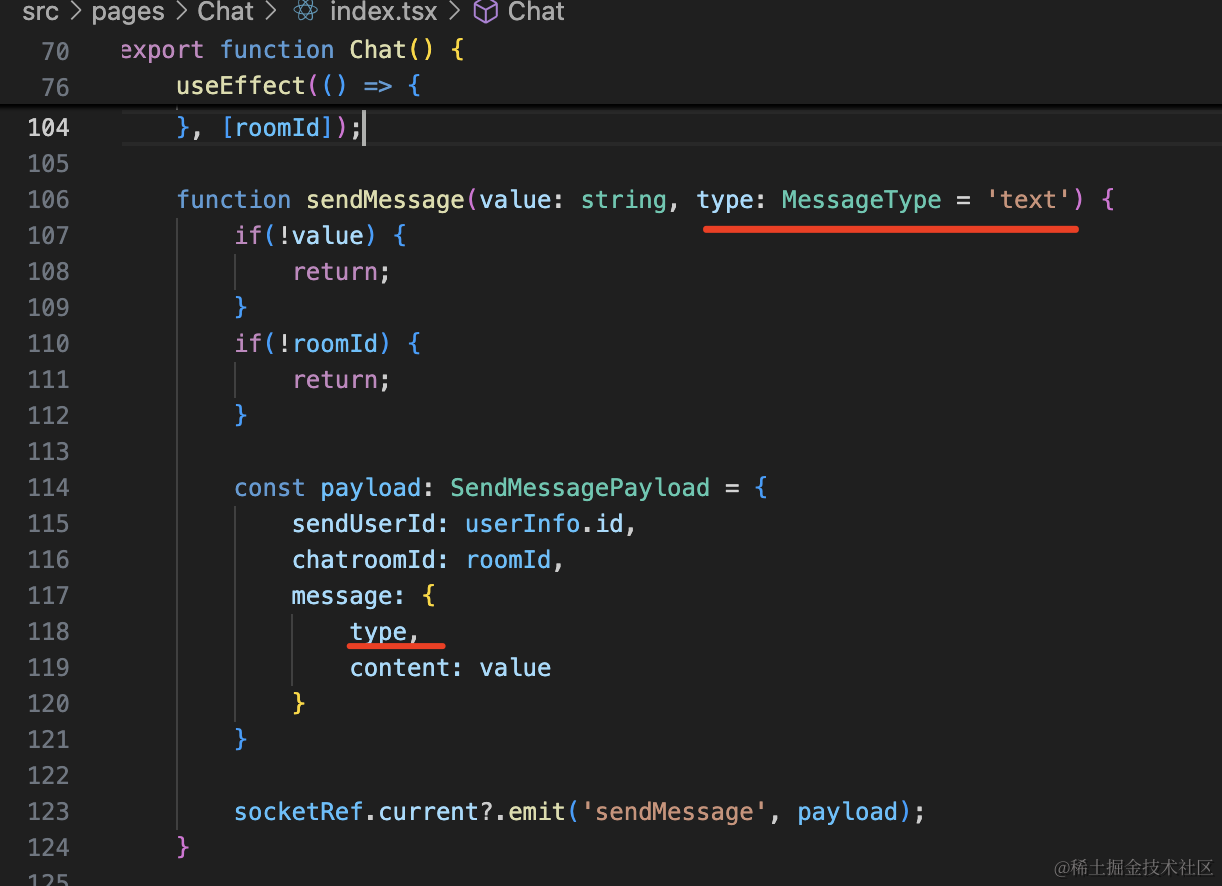Select the Chat folder breadcrumb after pages
The height and width of the screenshot is (886, 1222).
(x=225, y=12)
